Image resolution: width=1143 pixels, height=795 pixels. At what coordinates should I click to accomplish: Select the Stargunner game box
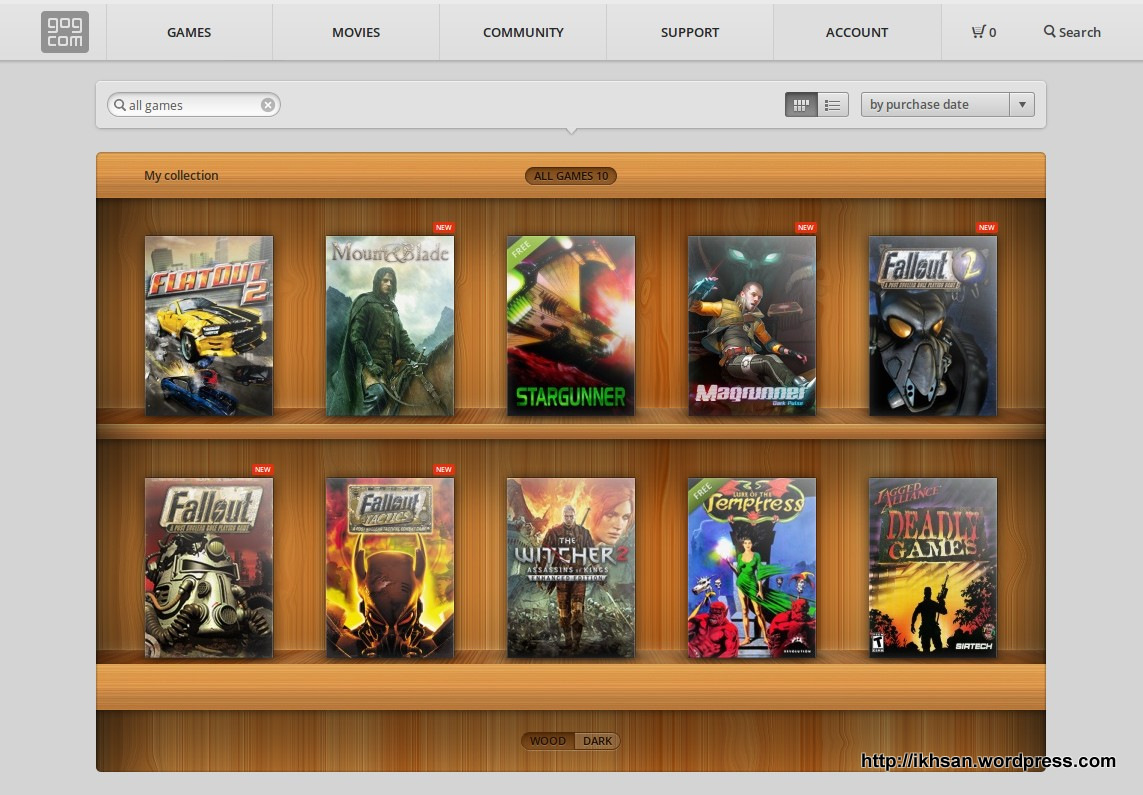571,326
